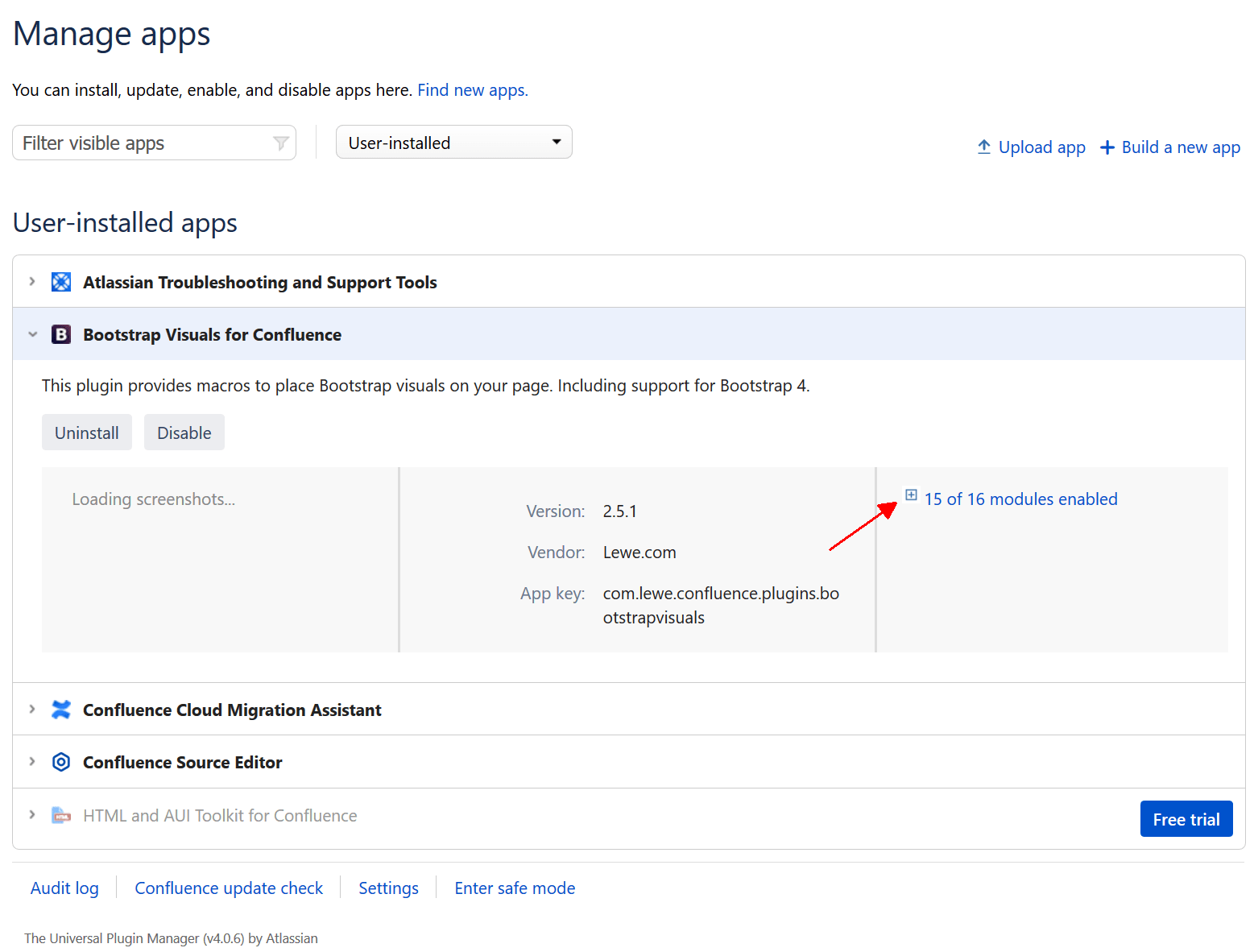
Task: Select HTML and AUI Toolkit for Confluence title
Action: point(220,816)
